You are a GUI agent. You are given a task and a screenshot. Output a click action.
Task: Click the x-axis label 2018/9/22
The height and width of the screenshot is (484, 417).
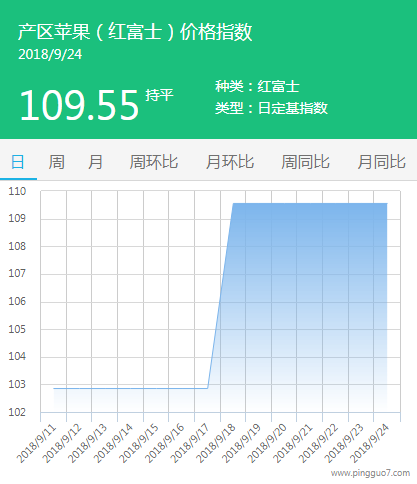(318, 443)
